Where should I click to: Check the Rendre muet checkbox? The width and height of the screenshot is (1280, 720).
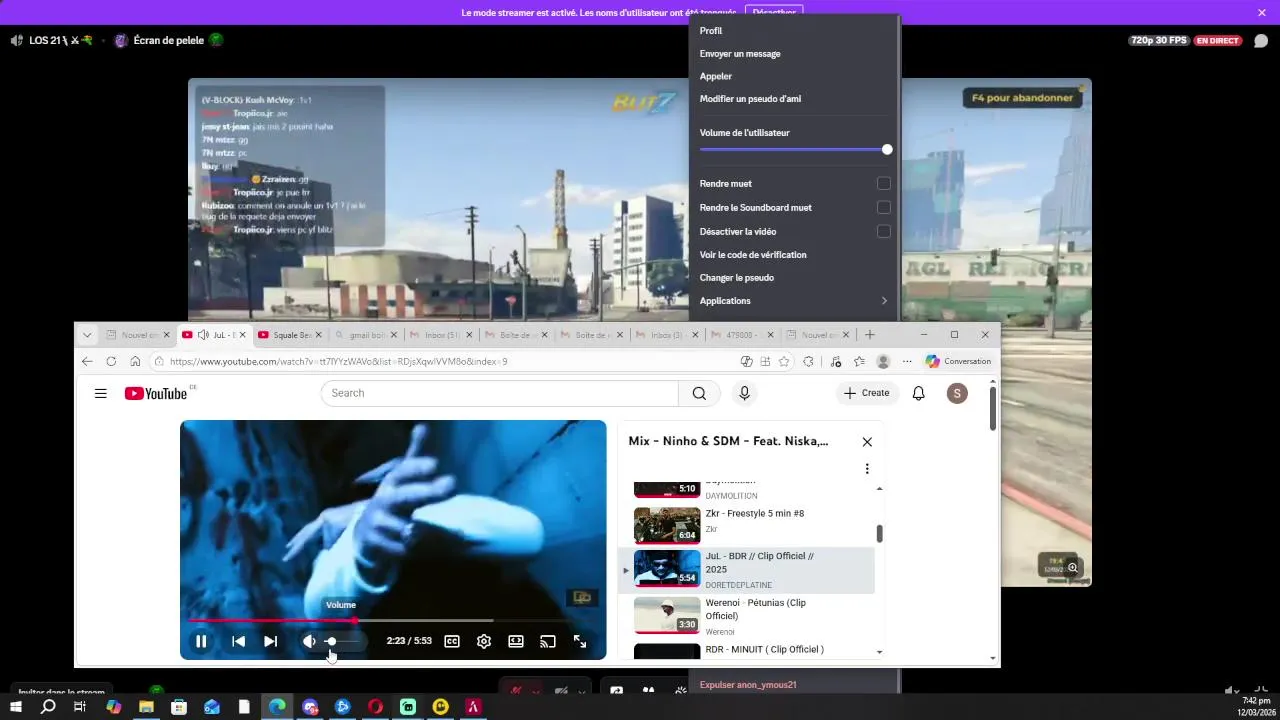click(x=884, y=184)
